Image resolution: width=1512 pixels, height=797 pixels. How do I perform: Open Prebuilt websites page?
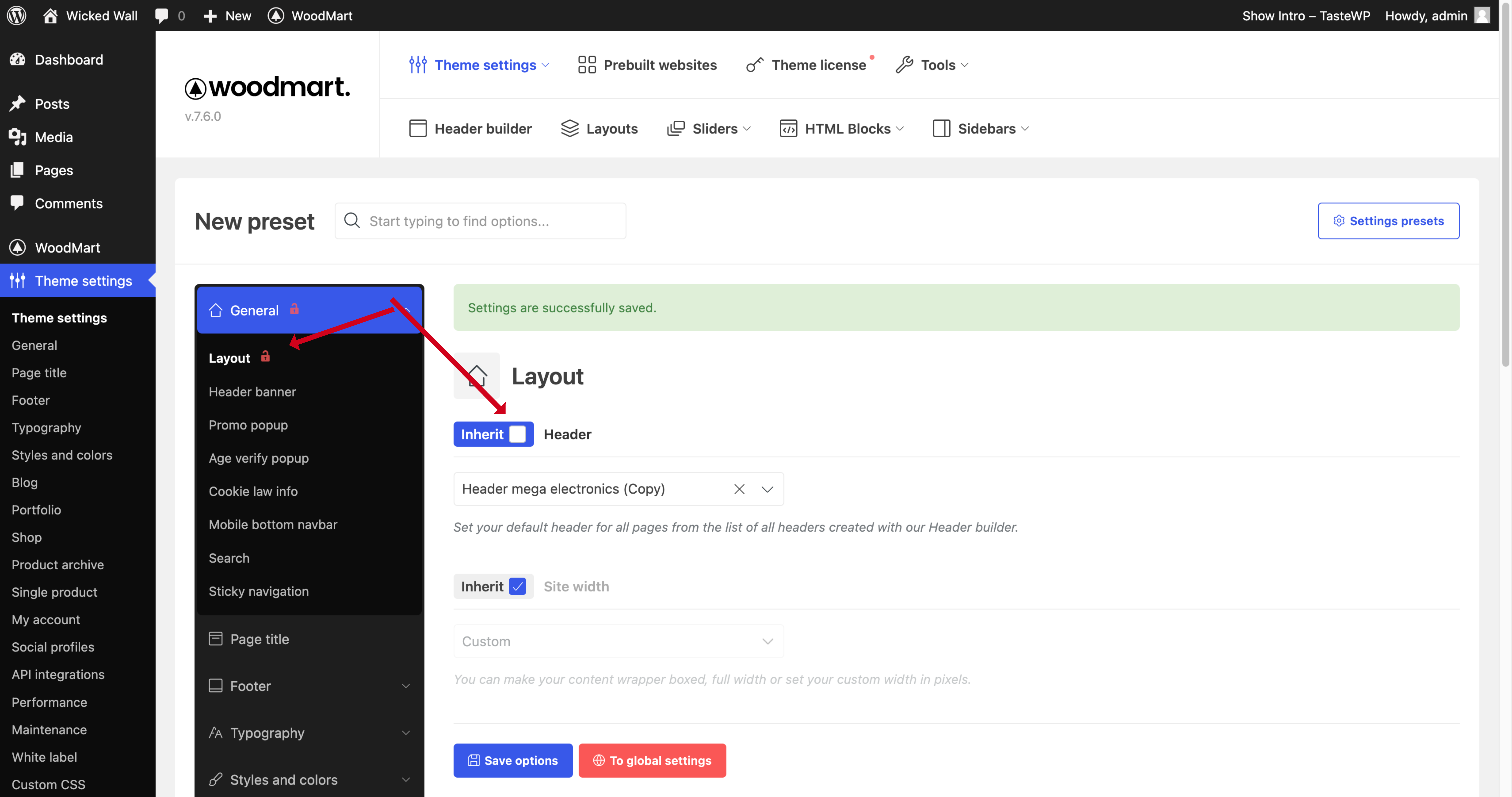click(647, 65)
